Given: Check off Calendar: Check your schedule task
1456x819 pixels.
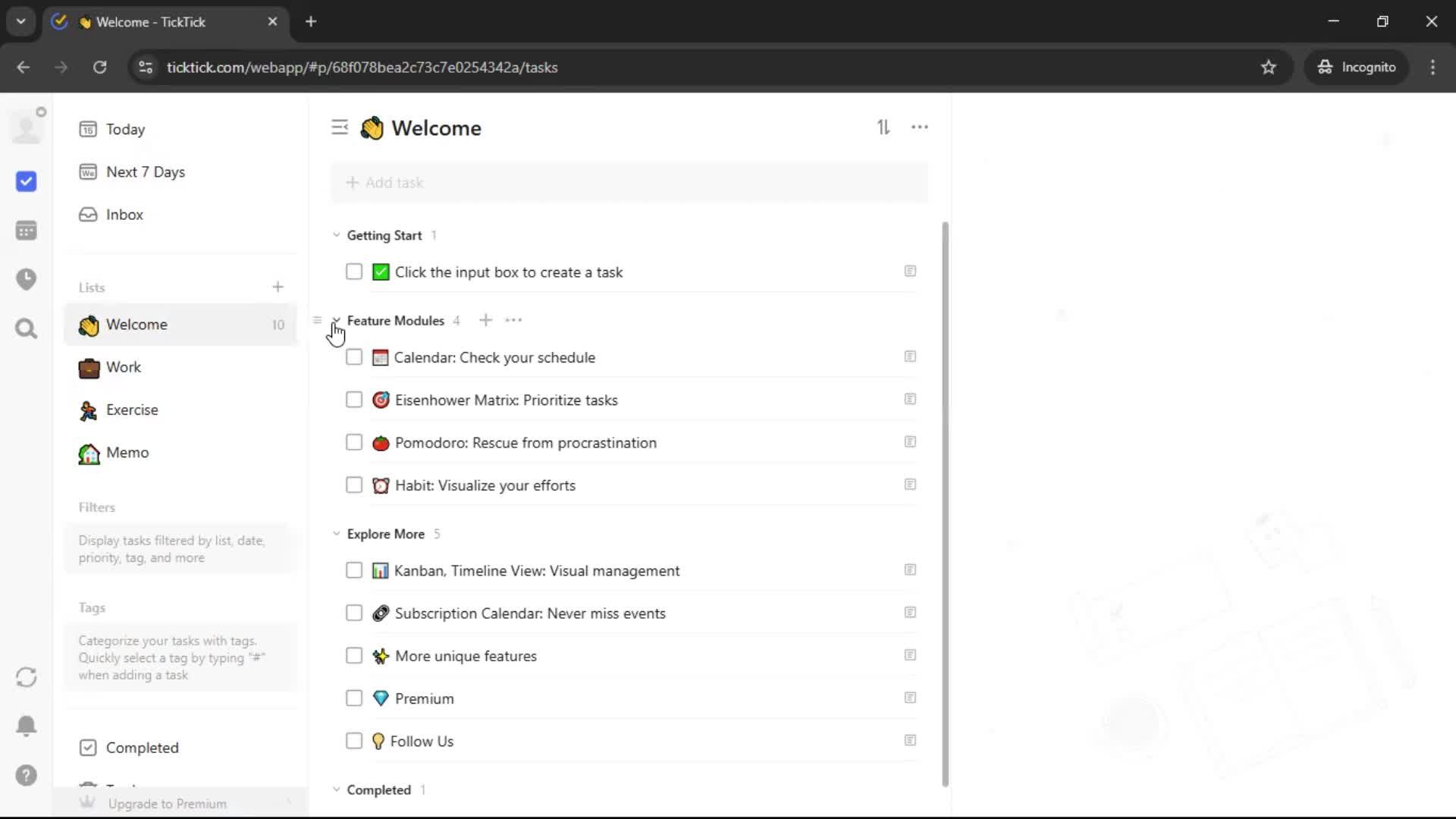Looking at the screenshot, I should 354,357.
